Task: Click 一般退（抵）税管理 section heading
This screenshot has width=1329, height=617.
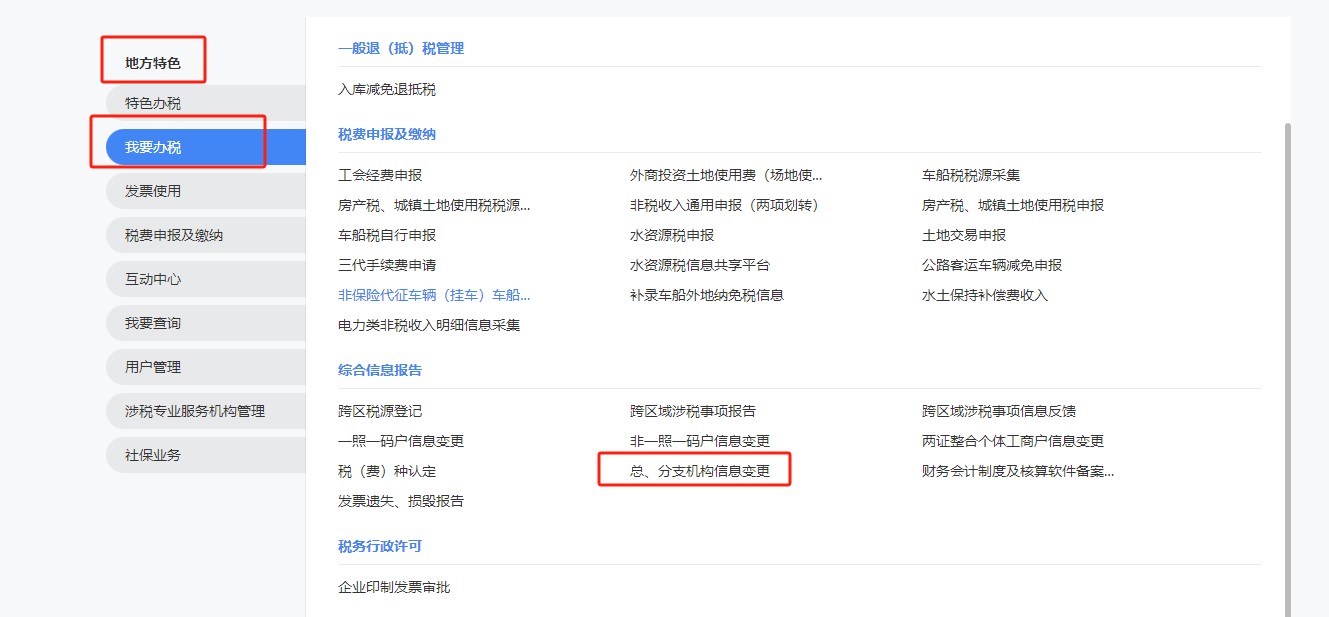Action: click(401, 48)
